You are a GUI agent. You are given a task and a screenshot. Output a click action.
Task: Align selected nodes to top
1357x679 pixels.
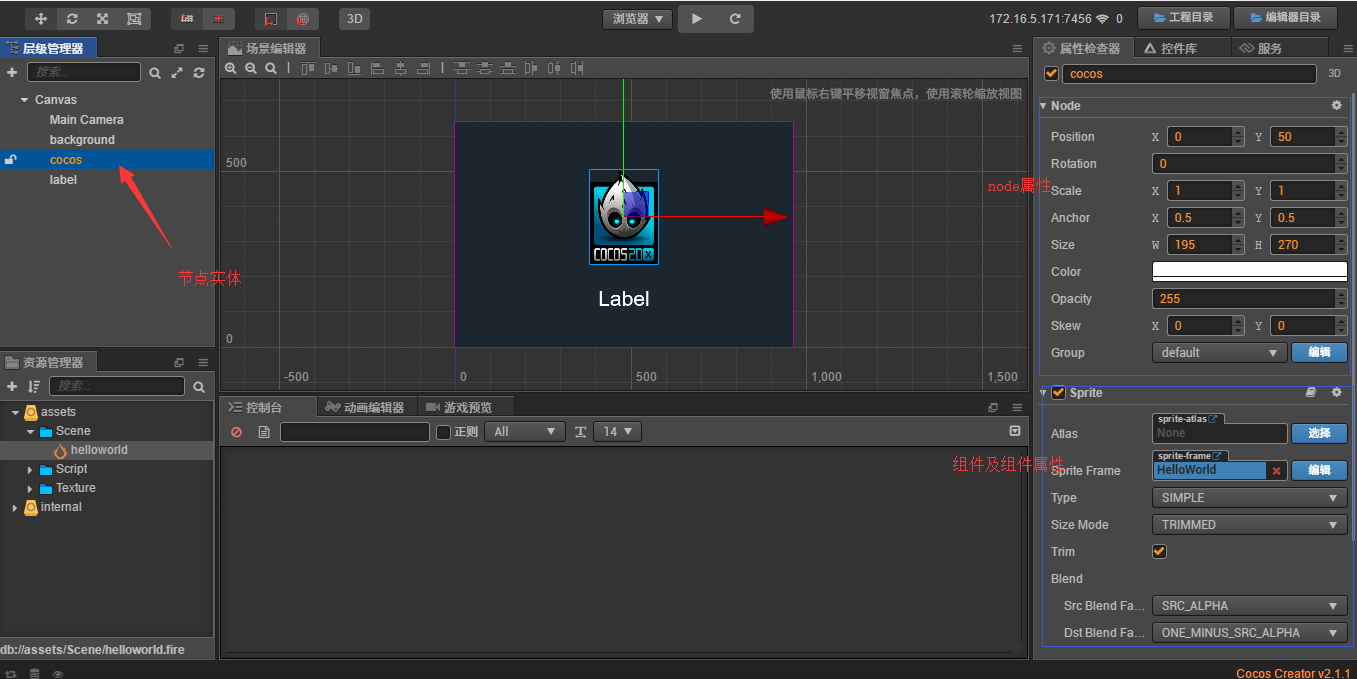[308, 68]
